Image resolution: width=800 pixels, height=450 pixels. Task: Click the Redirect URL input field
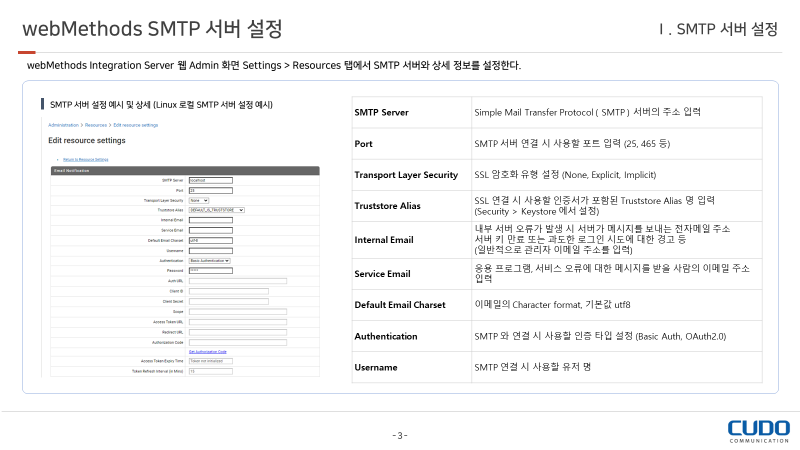(237, 331)
